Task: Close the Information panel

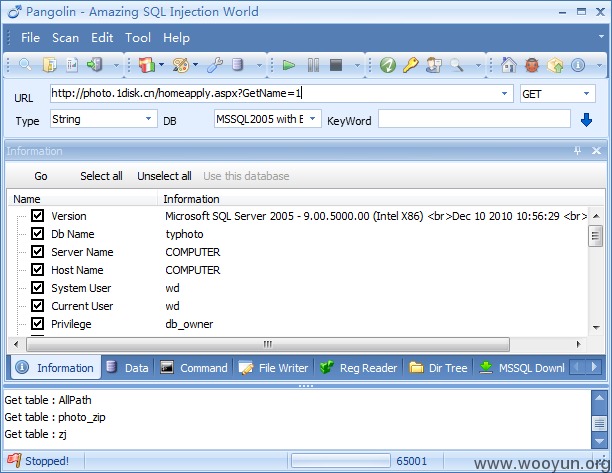Action: [x=596, y=150]
